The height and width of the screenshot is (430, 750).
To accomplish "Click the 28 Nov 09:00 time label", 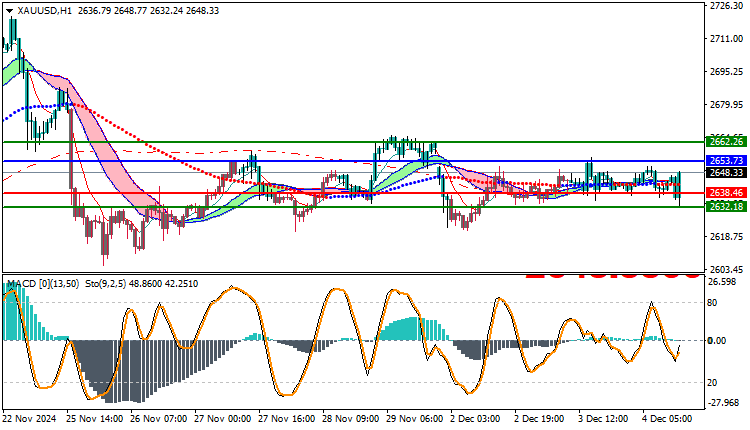I will tap(351, 419).
